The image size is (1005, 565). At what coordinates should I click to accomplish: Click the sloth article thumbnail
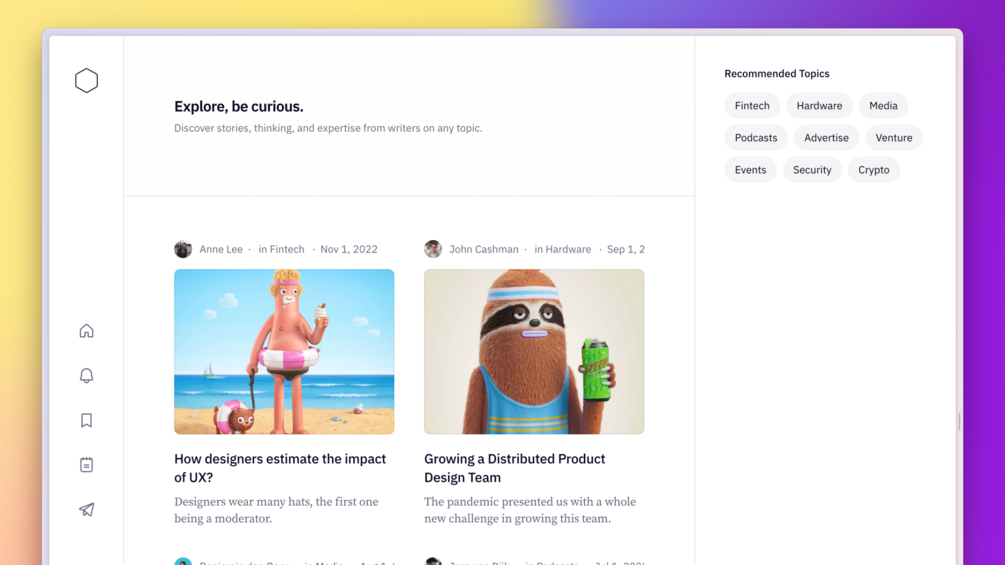click(534, 352)
